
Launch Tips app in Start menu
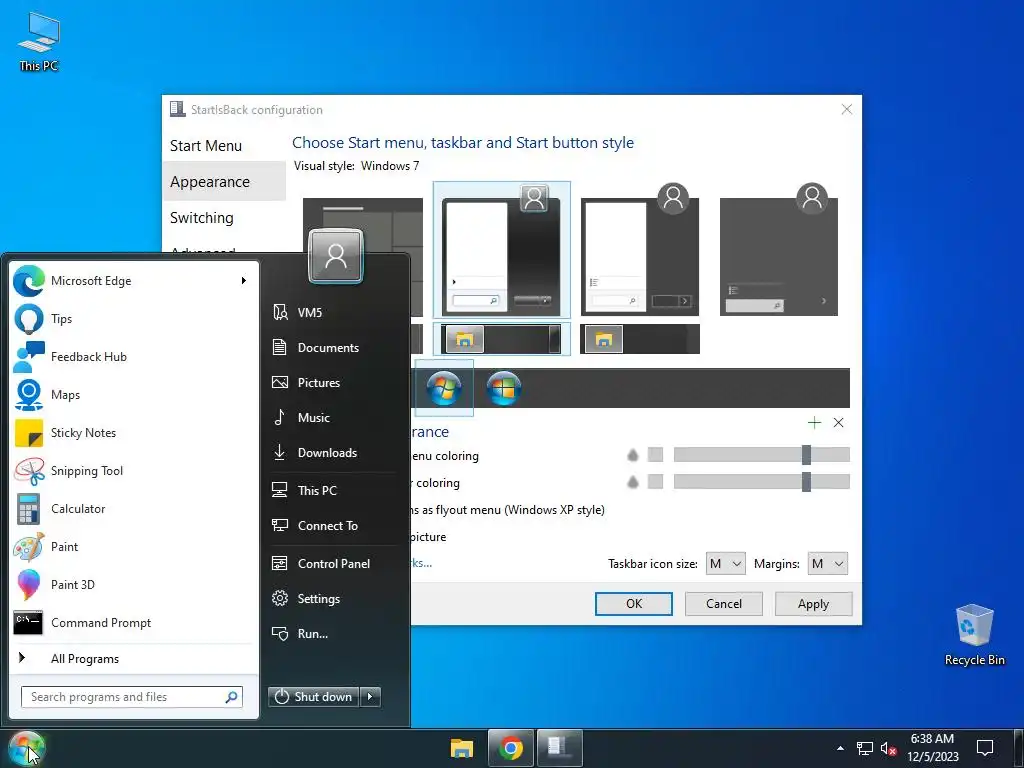click(x=131, y=319)
